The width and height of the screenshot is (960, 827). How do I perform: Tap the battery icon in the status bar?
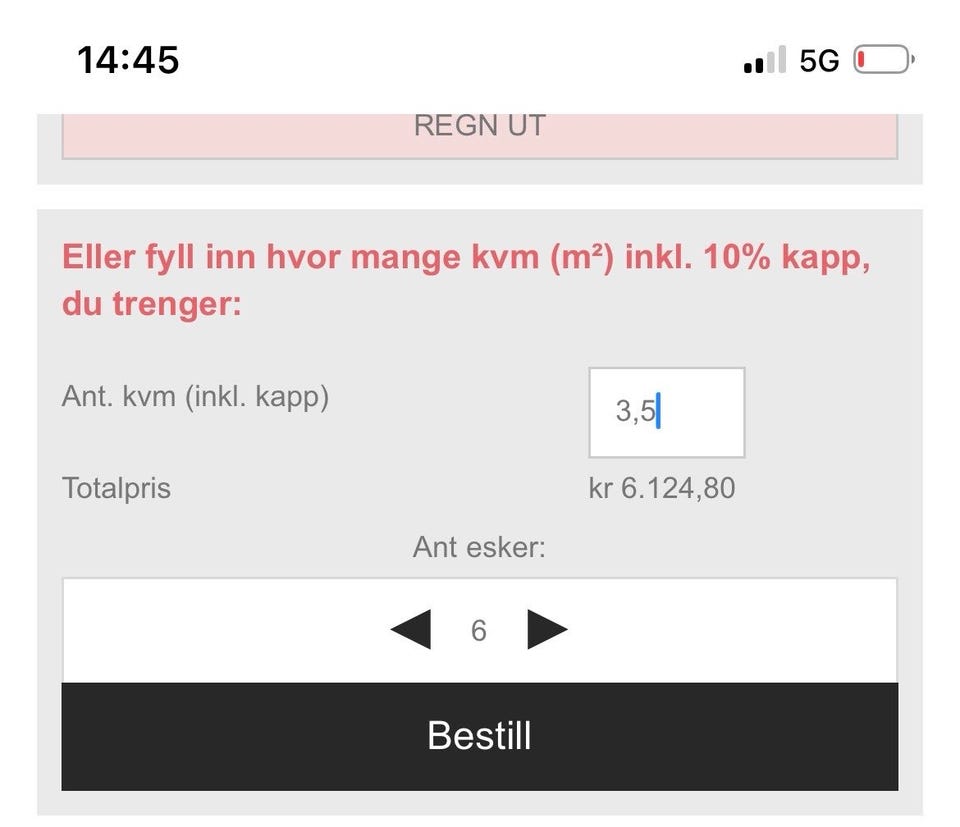pyautogui.click(x=884, y=59)
